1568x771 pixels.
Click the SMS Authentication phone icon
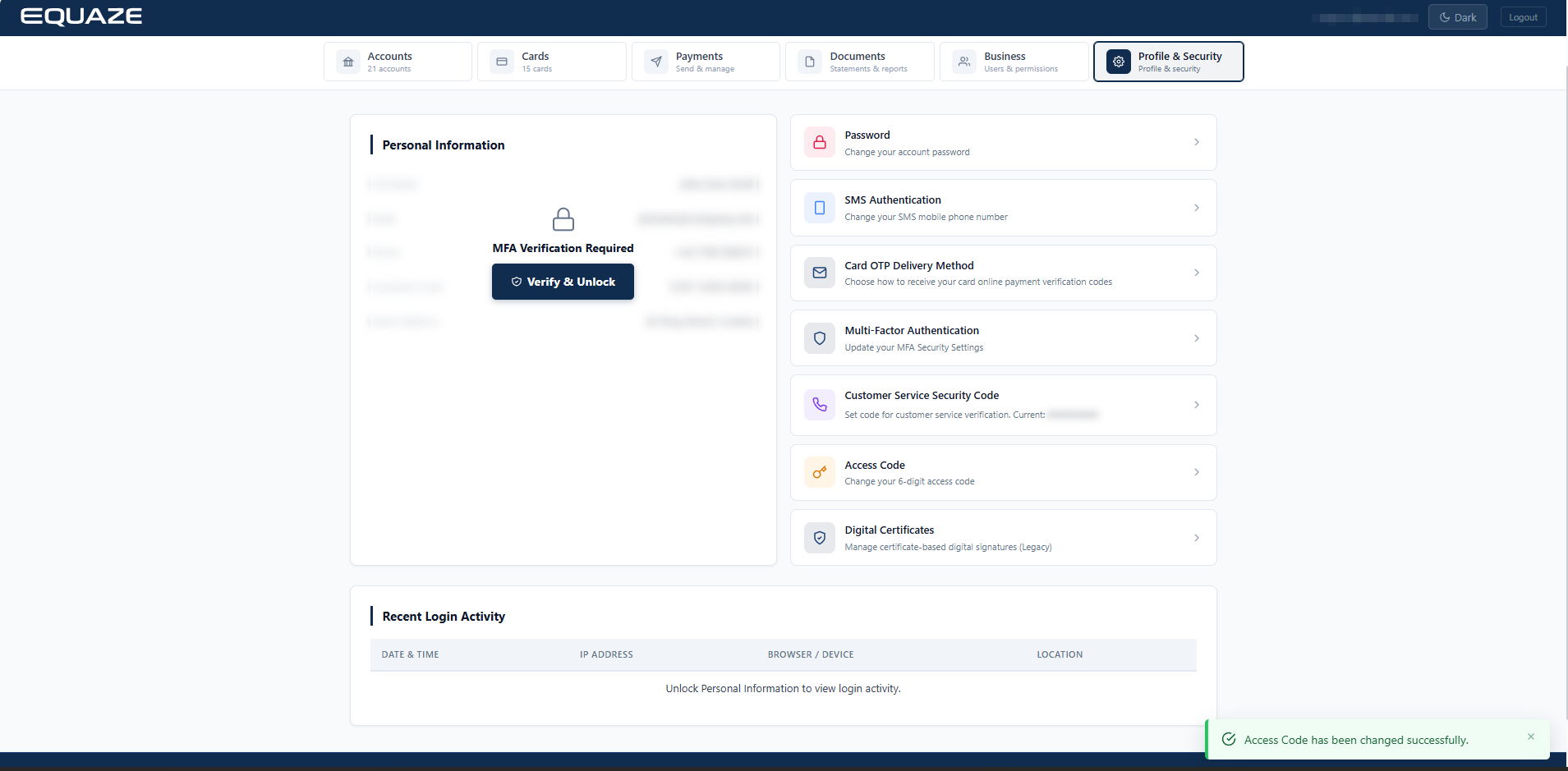pyautogui.click(x=820, y=208)
